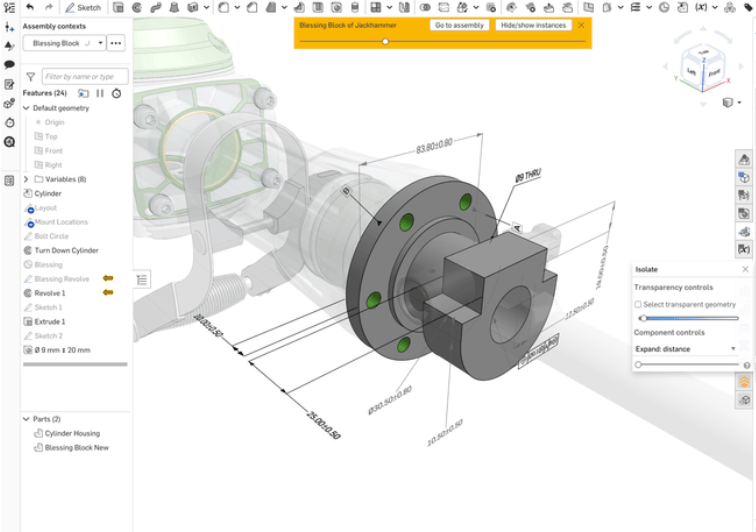Click the Front face of the view cube
Screen dimensions: 756x532
point(714,73)
